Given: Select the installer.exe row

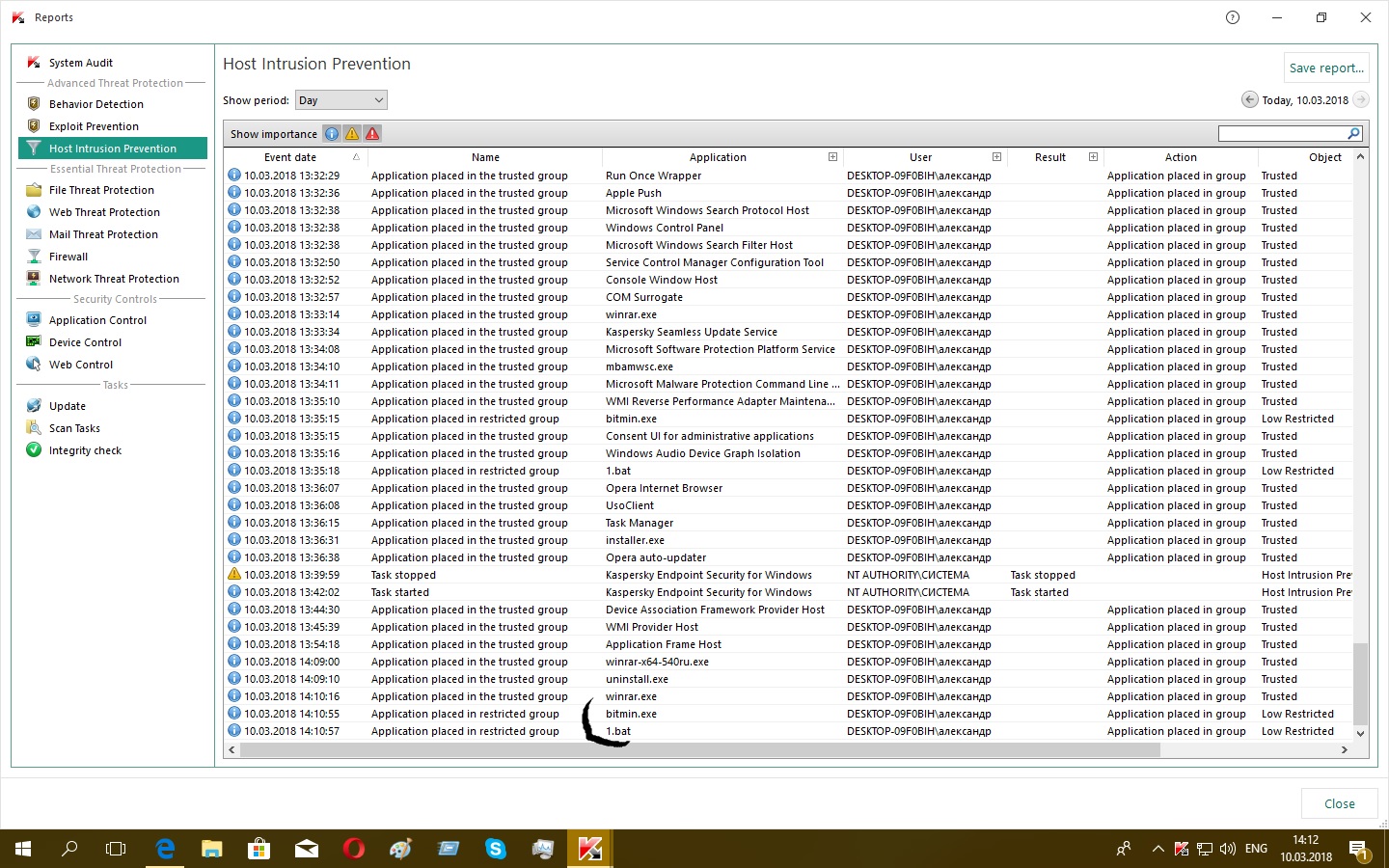Looking at the screenshot, I should point(789,540).
